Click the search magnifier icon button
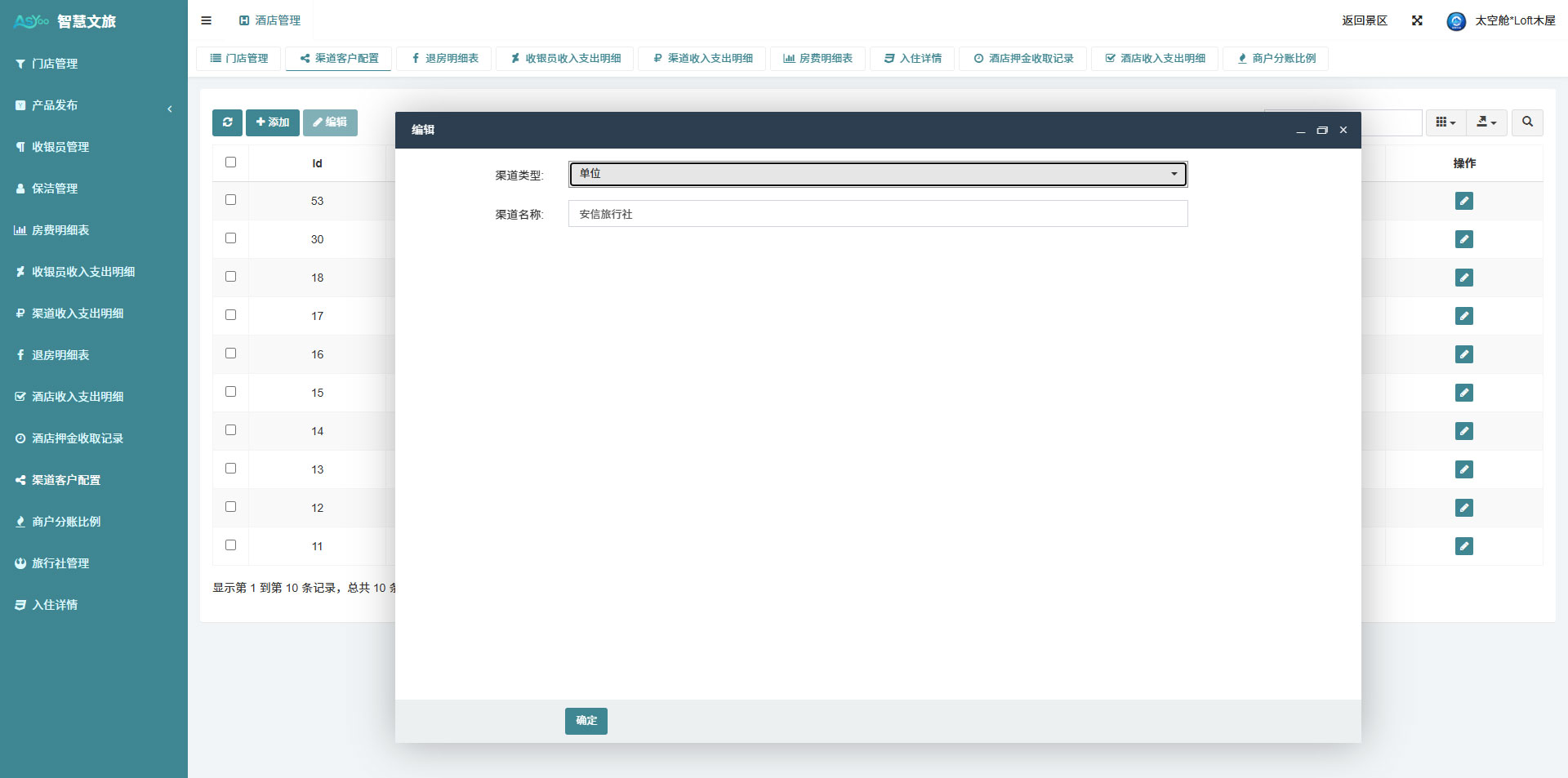 point(1527,122)
